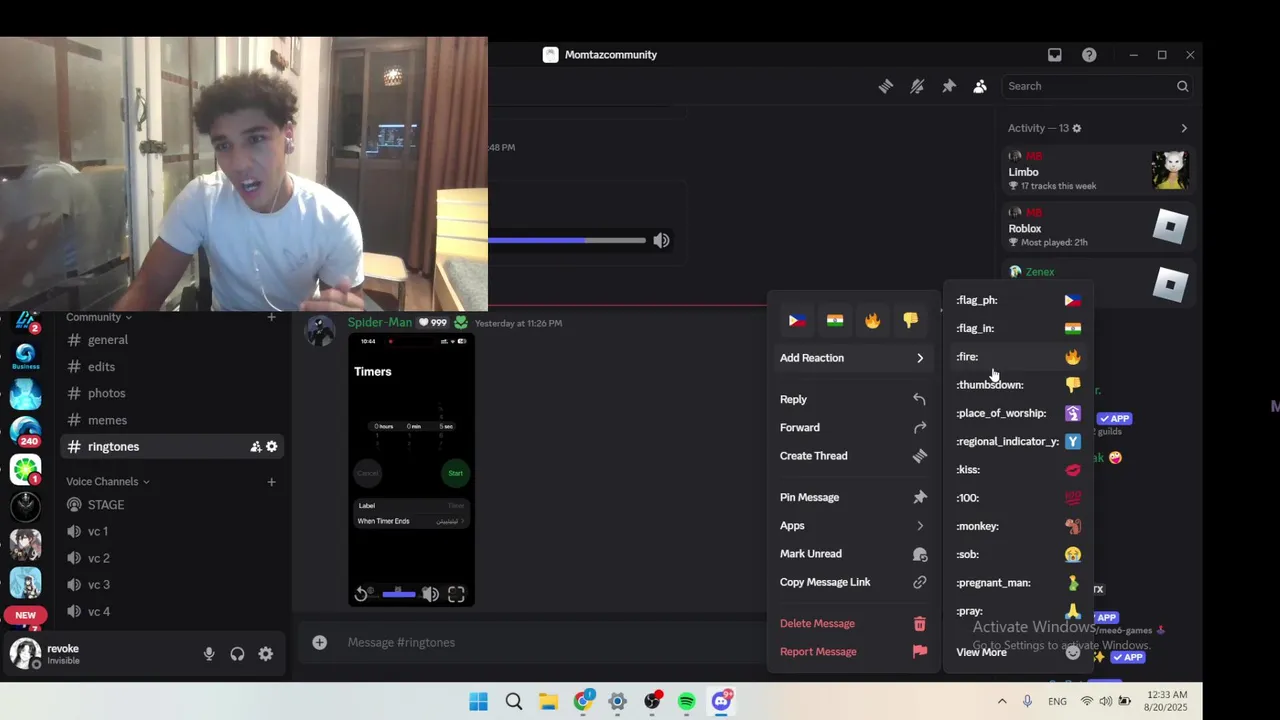Quick react with India flag emoji

[x=835, y=320]
